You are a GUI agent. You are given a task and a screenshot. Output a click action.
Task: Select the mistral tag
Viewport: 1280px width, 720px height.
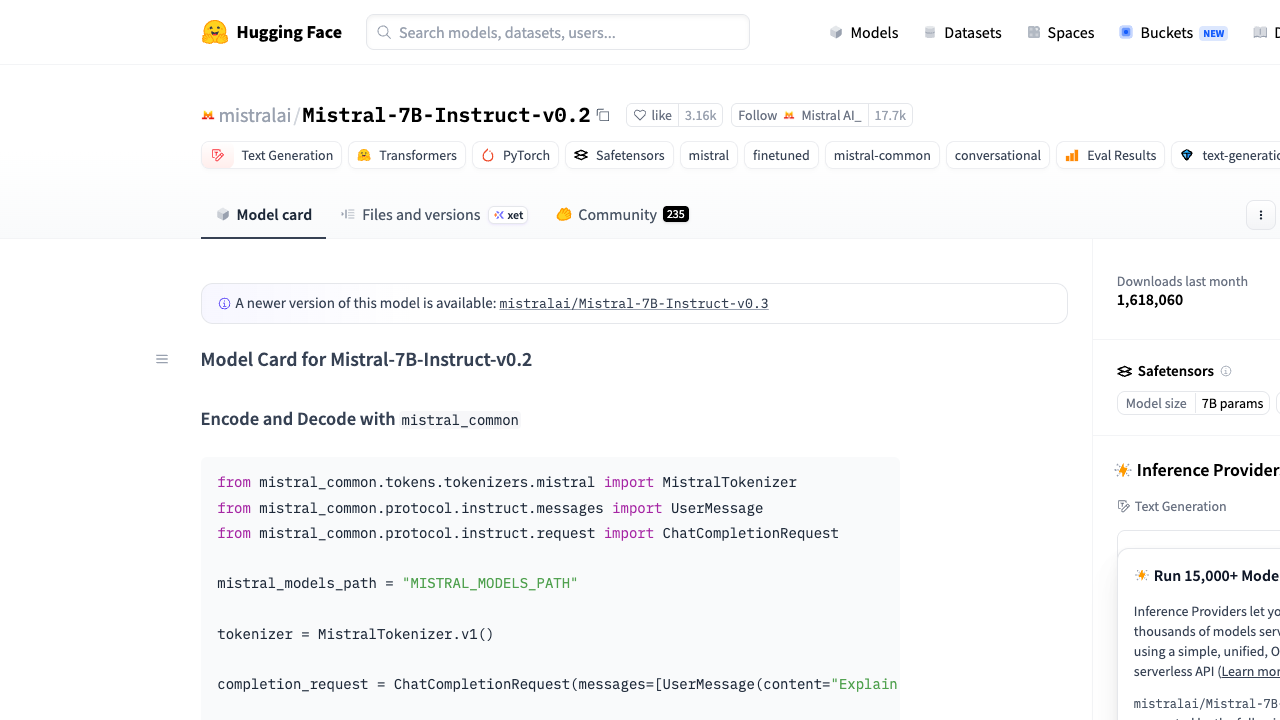pos(709,155)
